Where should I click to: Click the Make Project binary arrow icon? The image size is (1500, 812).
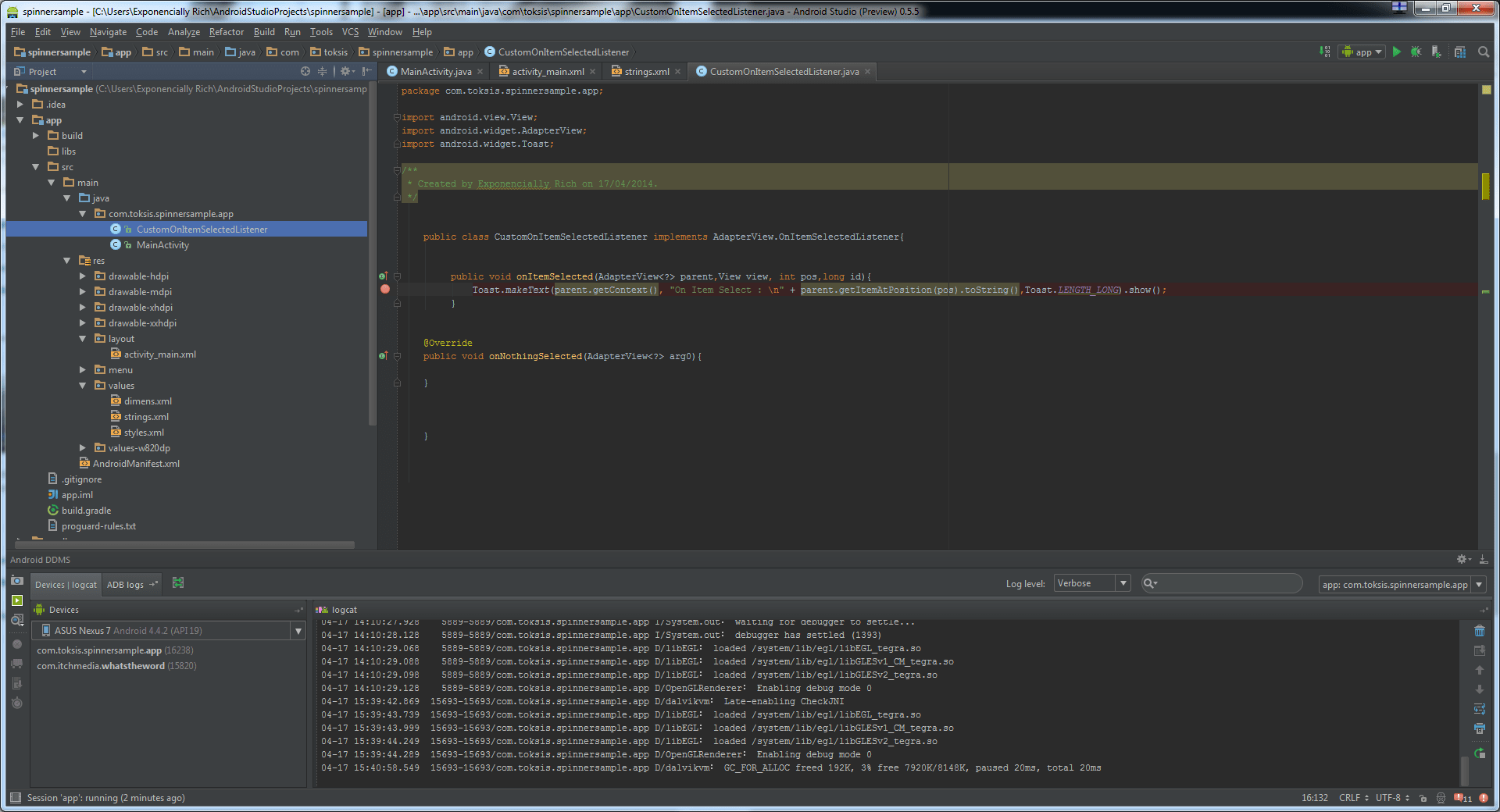1325,52
